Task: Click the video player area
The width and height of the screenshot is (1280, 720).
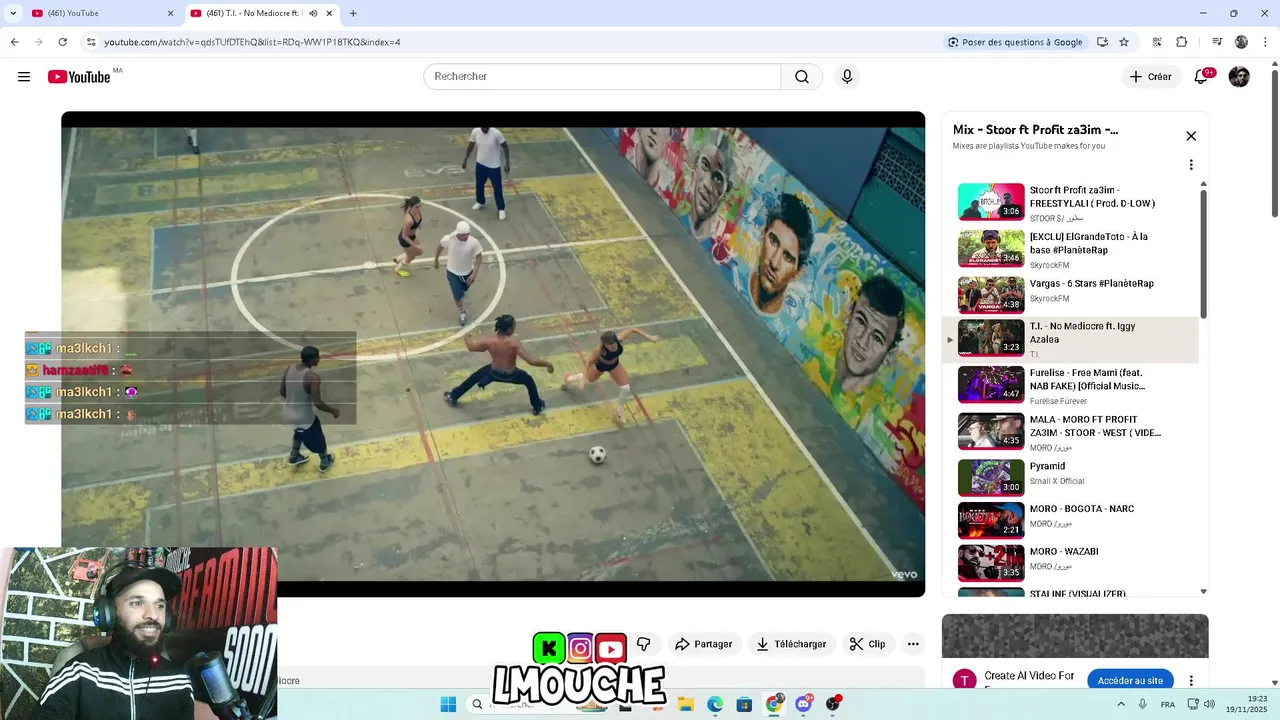Action: click(x=493, y=354)
